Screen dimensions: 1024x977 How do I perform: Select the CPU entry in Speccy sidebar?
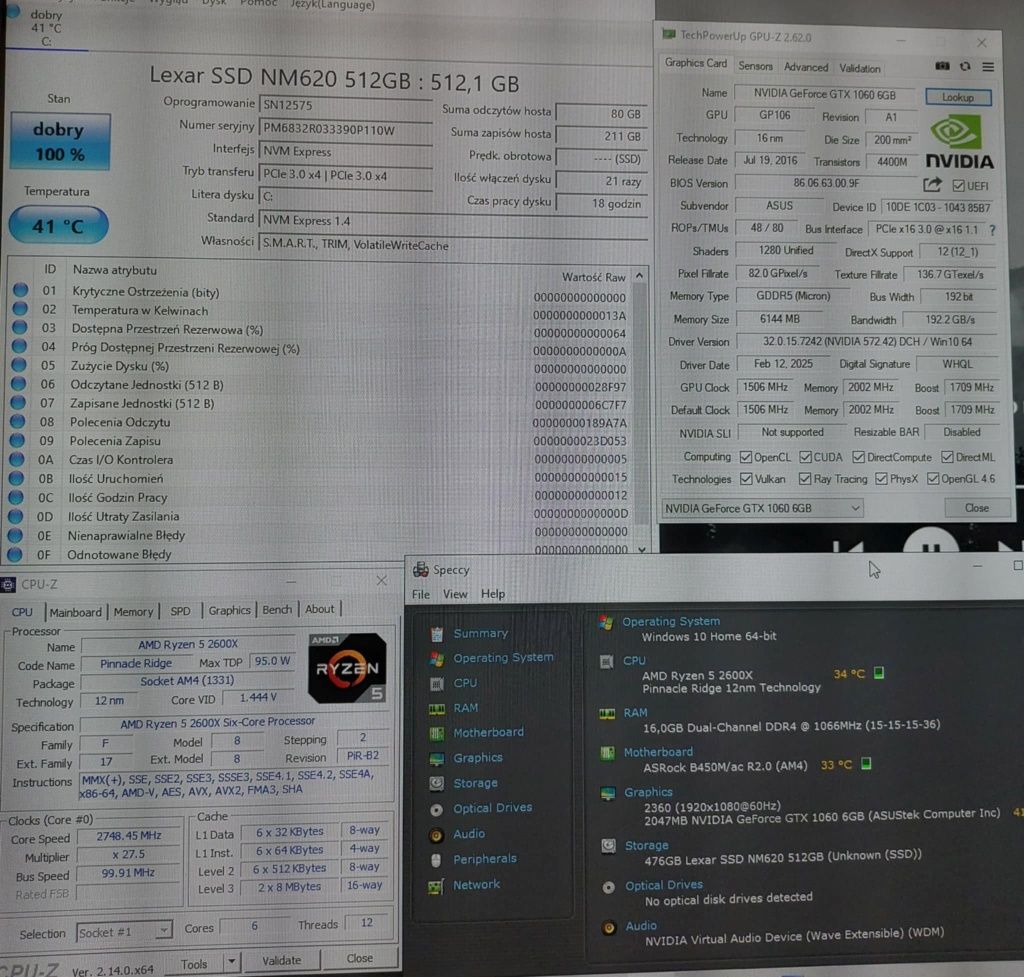(x=465, y=683)
